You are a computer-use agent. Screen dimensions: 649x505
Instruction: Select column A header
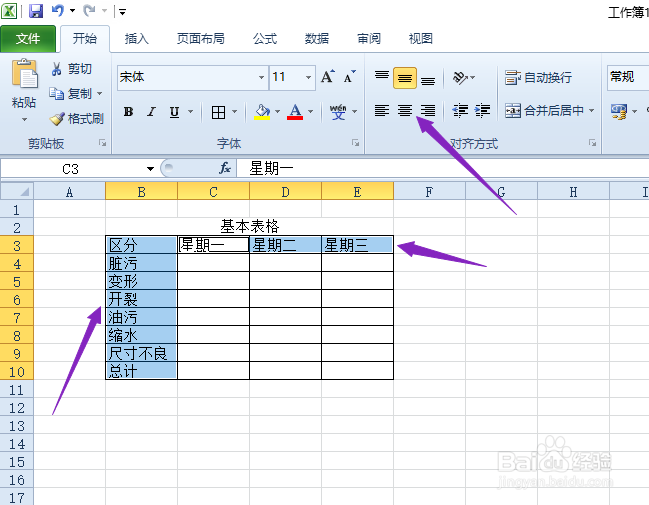70,192
